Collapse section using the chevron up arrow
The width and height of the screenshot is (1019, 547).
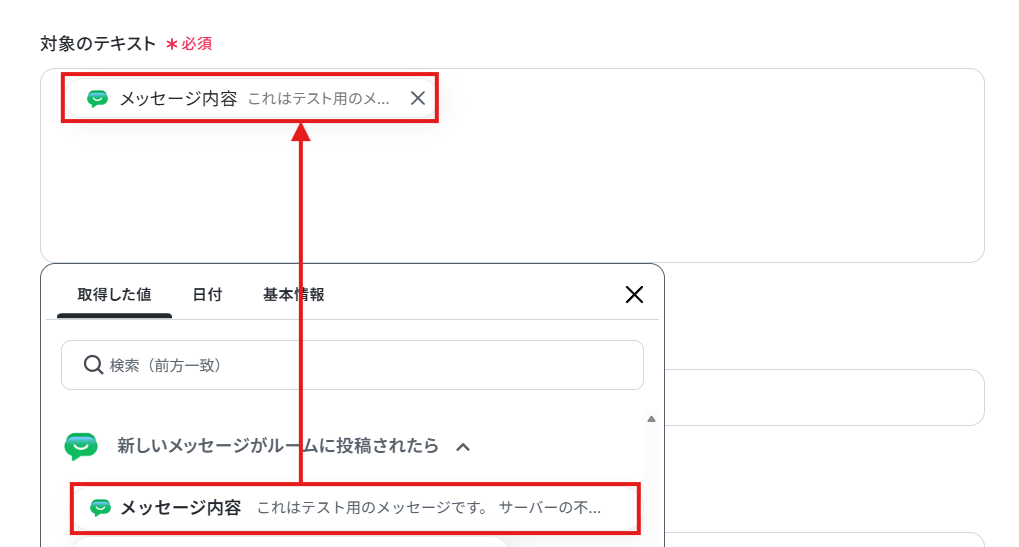point(463,447)
